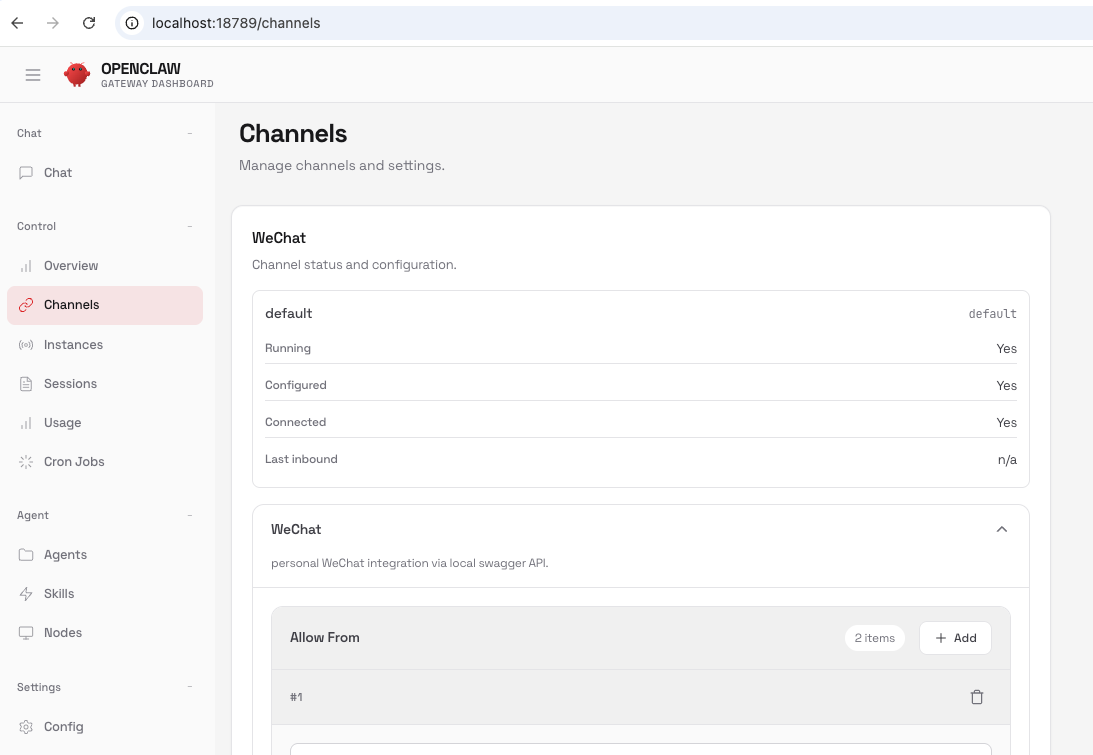Screen dimensions: 1093x755
Task: Collapse the WeChat configuration section chevron
Action: coord(1002,529)
